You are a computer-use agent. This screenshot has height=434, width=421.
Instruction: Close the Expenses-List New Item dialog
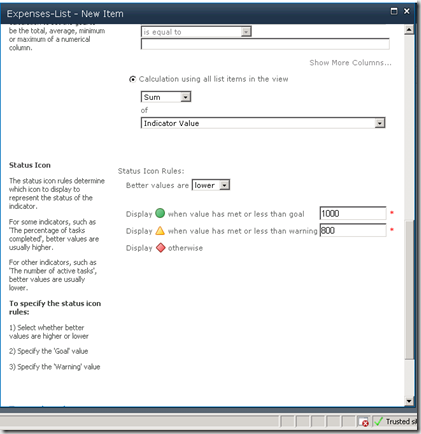(x=407, y=11)
